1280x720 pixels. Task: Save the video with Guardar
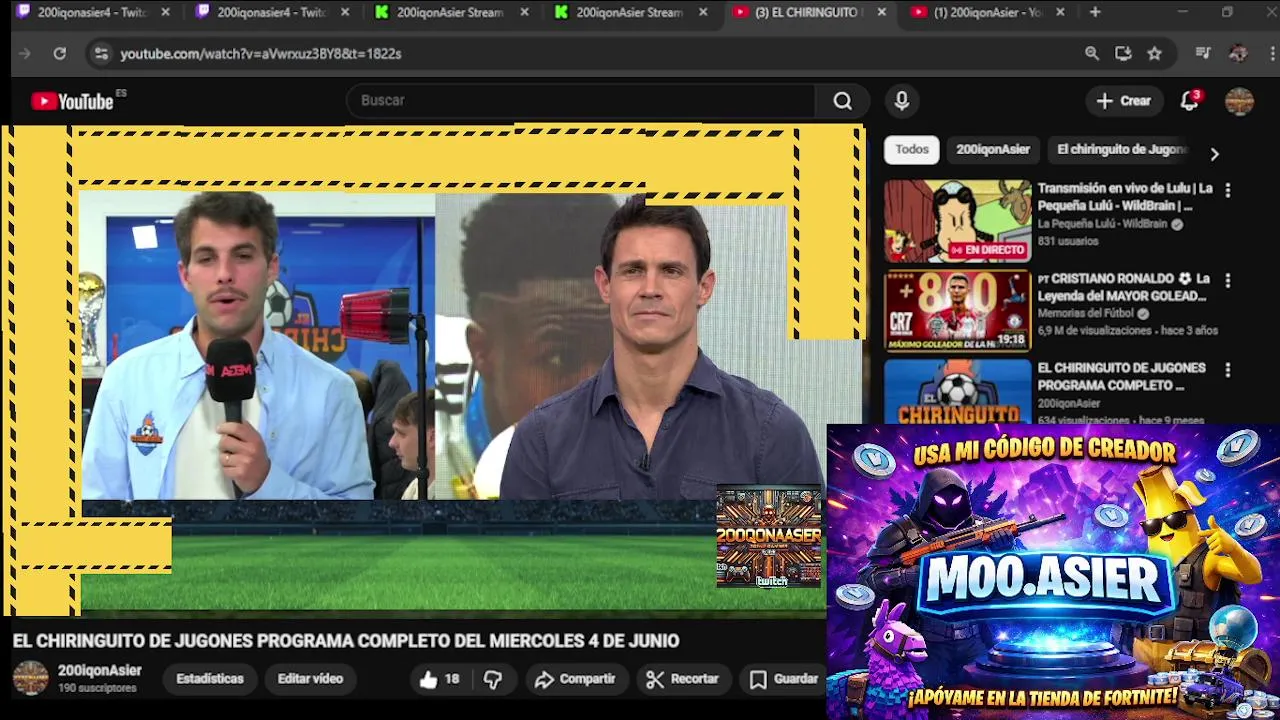pos(784,679)
